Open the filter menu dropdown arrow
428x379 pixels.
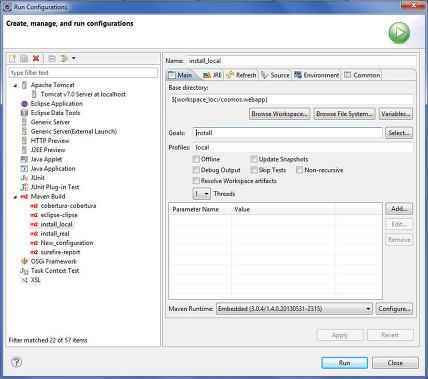tap(74, 59)
